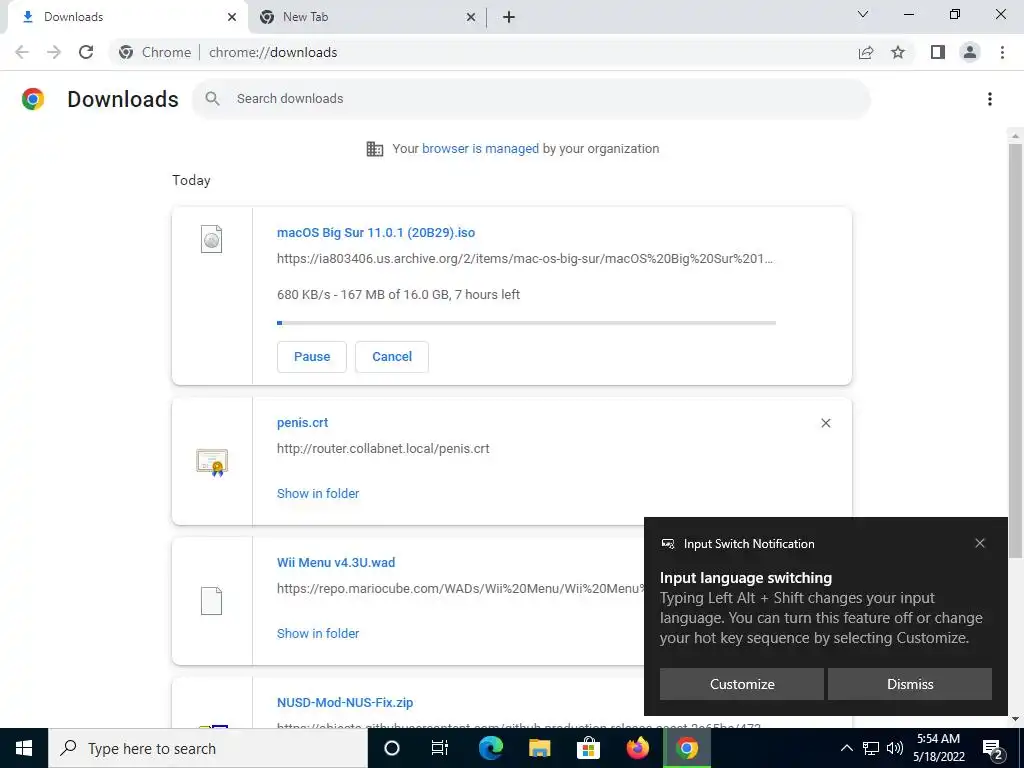Open the Downloads page more actions menu

click(x=990, y=99)
